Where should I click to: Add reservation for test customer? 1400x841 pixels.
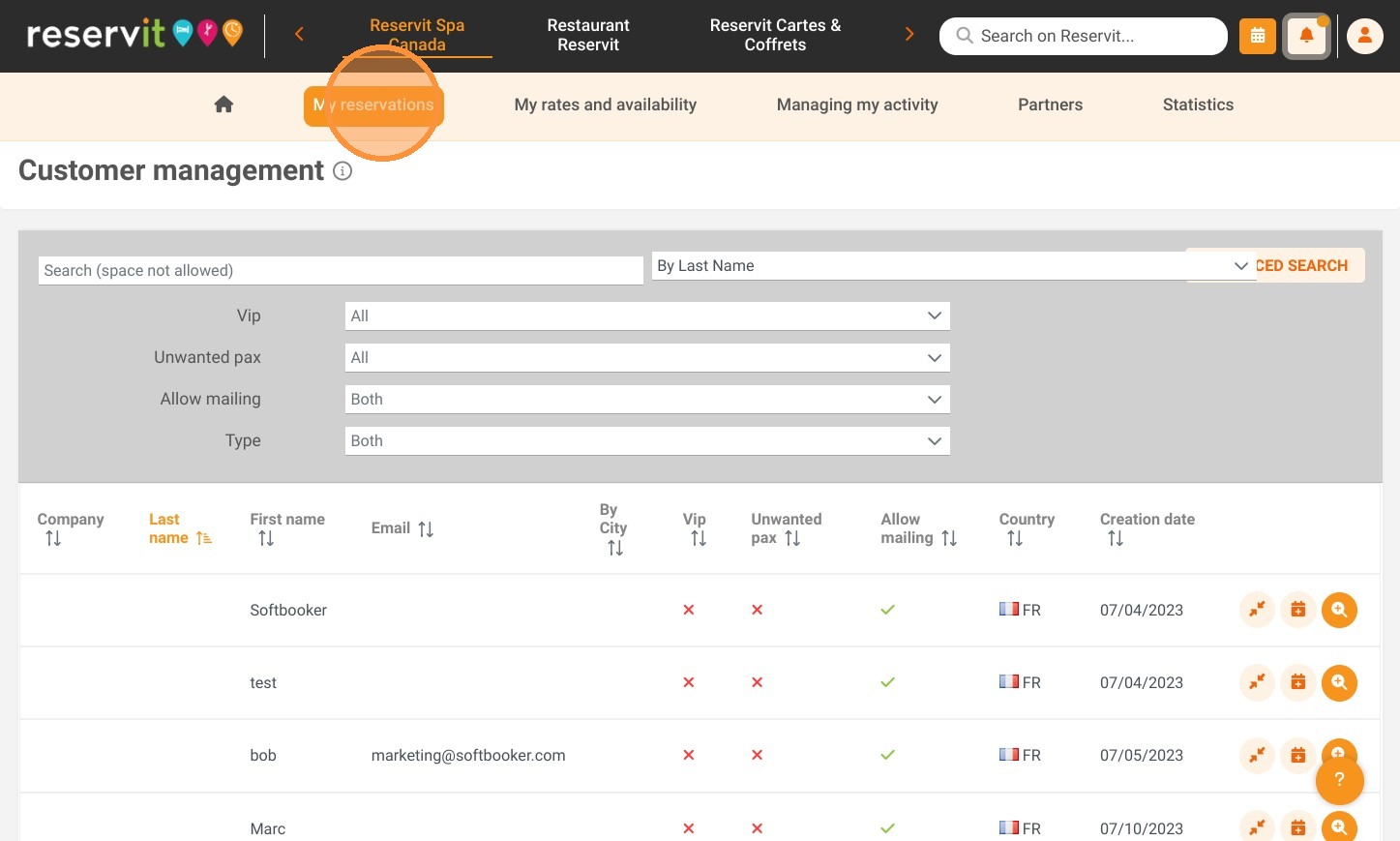point(1298,682)
